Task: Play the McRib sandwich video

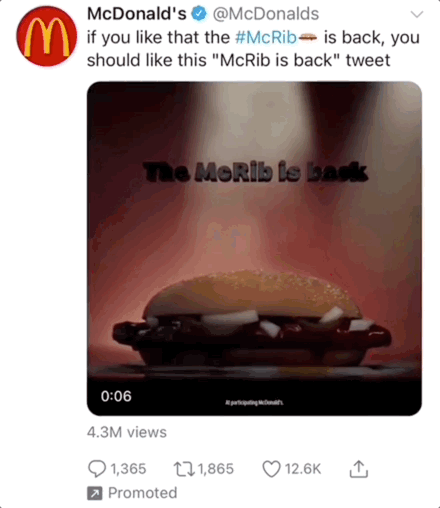Action: [254, 248]
